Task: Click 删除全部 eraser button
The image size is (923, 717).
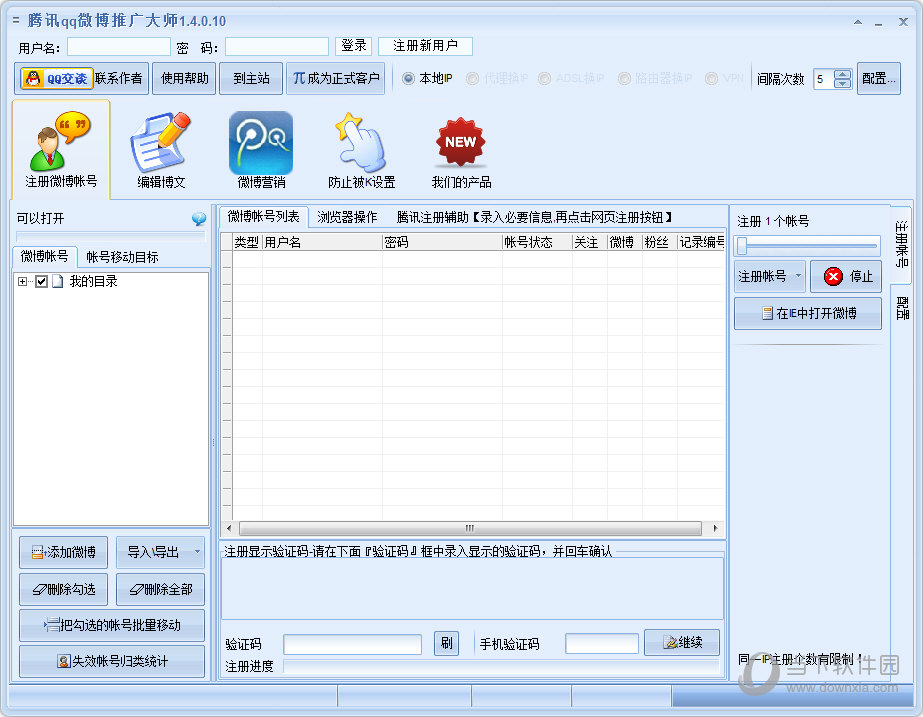Action: tap(160, 589)
